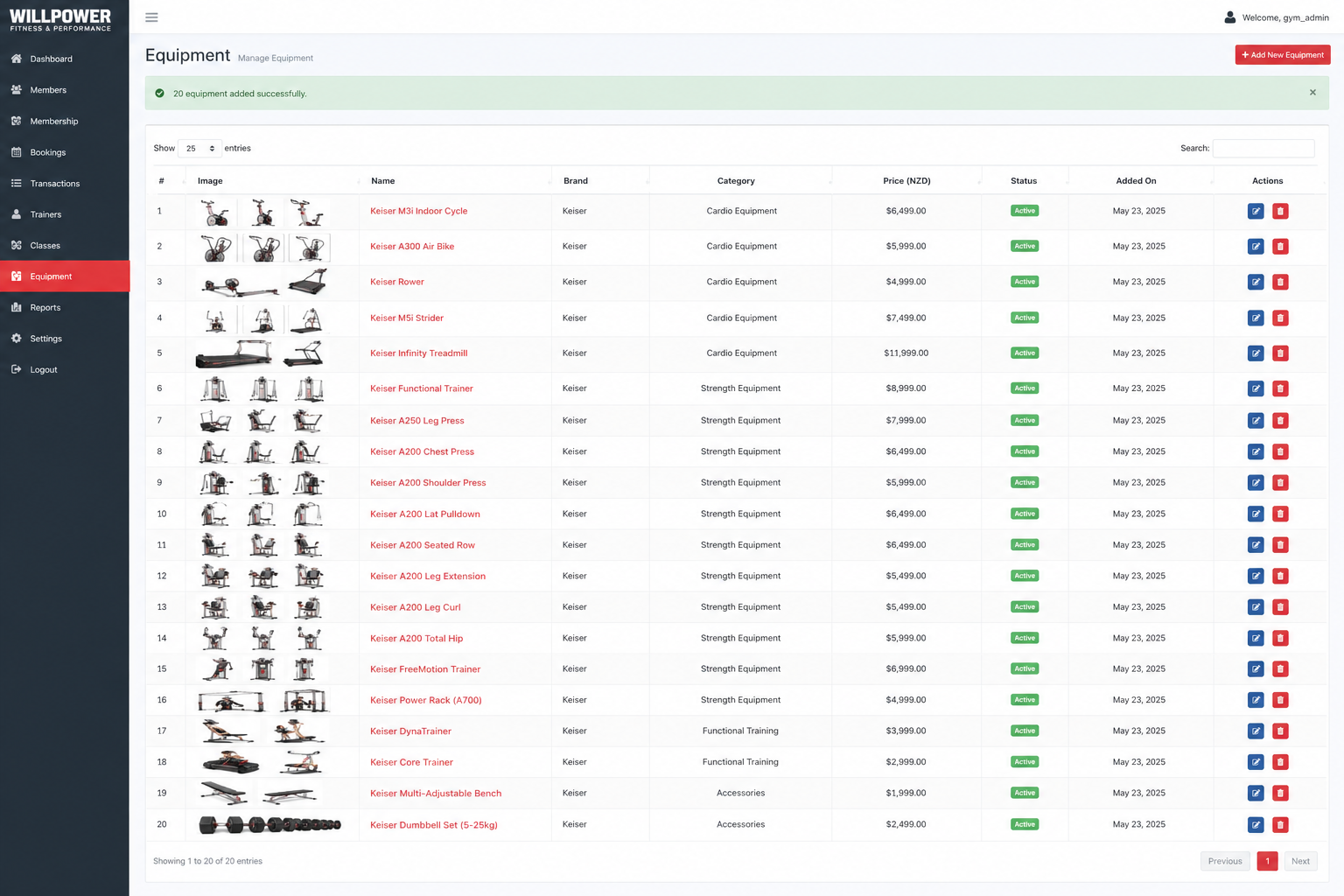Click the user profile icon
The width and height of the screenshot is (1344, 896).
(x=1230, y=17)
